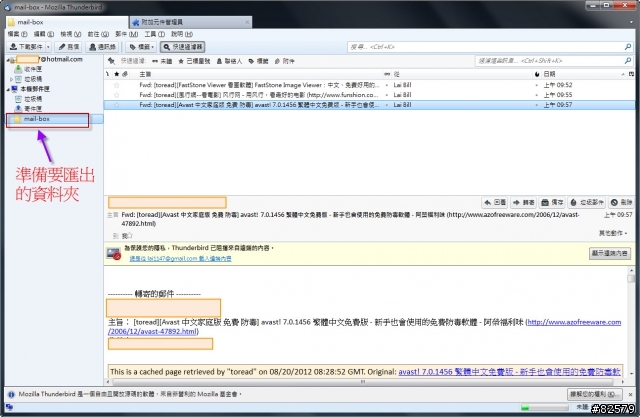This screenshot has height=417, width=640.
Task: Open the Other Actions (其他動作) dropdown
Action: pos(613,233)
